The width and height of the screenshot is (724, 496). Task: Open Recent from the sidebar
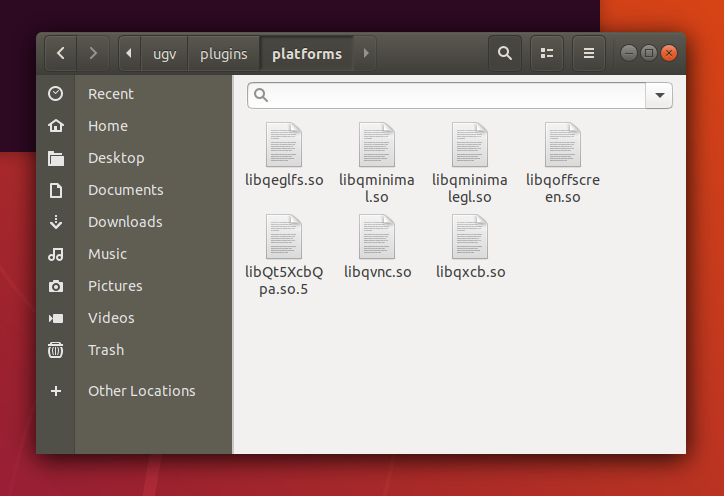point(134,94)
